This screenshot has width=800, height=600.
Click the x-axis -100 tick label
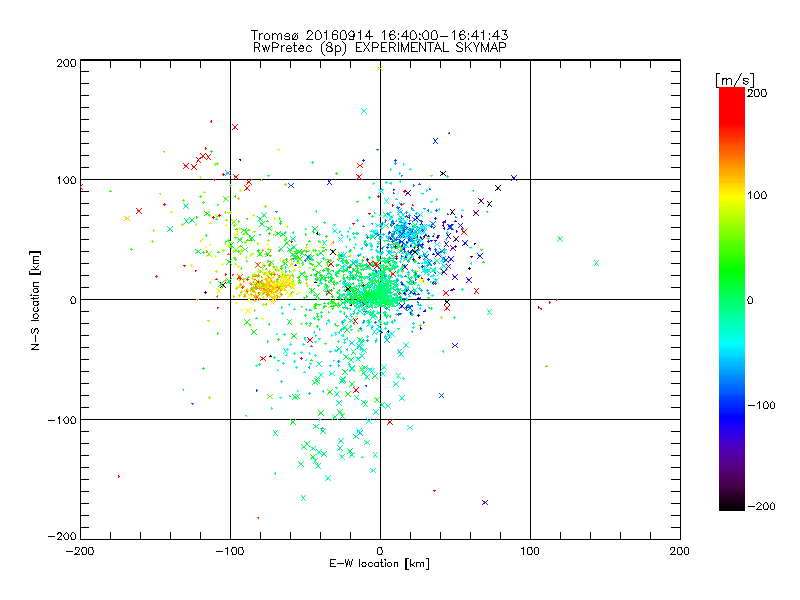click(x=229, y=550)
